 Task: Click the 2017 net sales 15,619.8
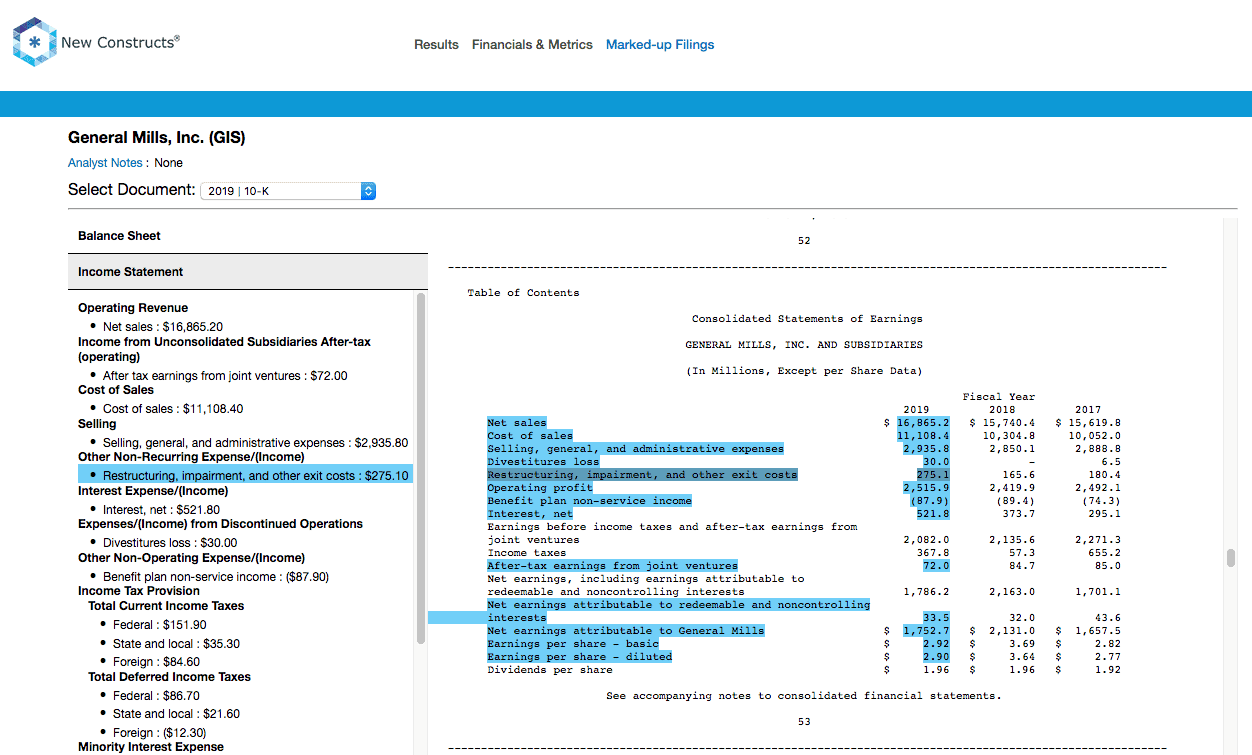(1094, 423)
